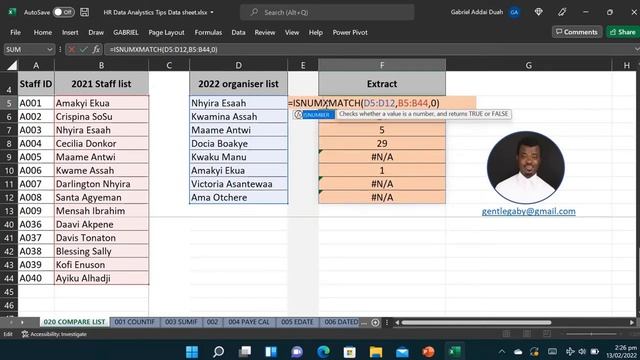Image resolution: width=640 pixels, height=360 pixels.
Task: Click the green Share button
Action: point(623,32)
